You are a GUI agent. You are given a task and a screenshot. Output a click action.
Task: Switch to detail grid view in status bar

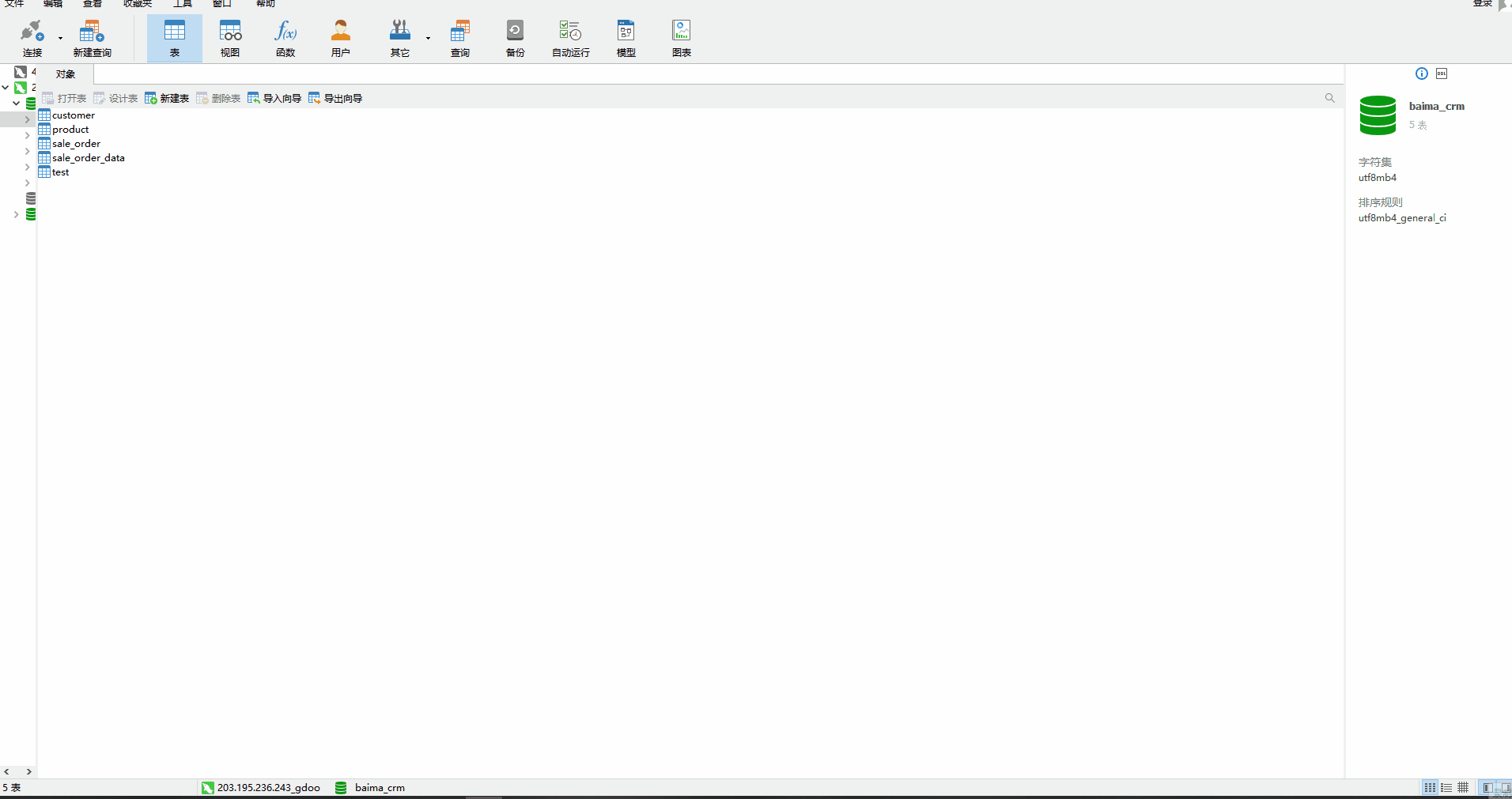[1463, 787]
